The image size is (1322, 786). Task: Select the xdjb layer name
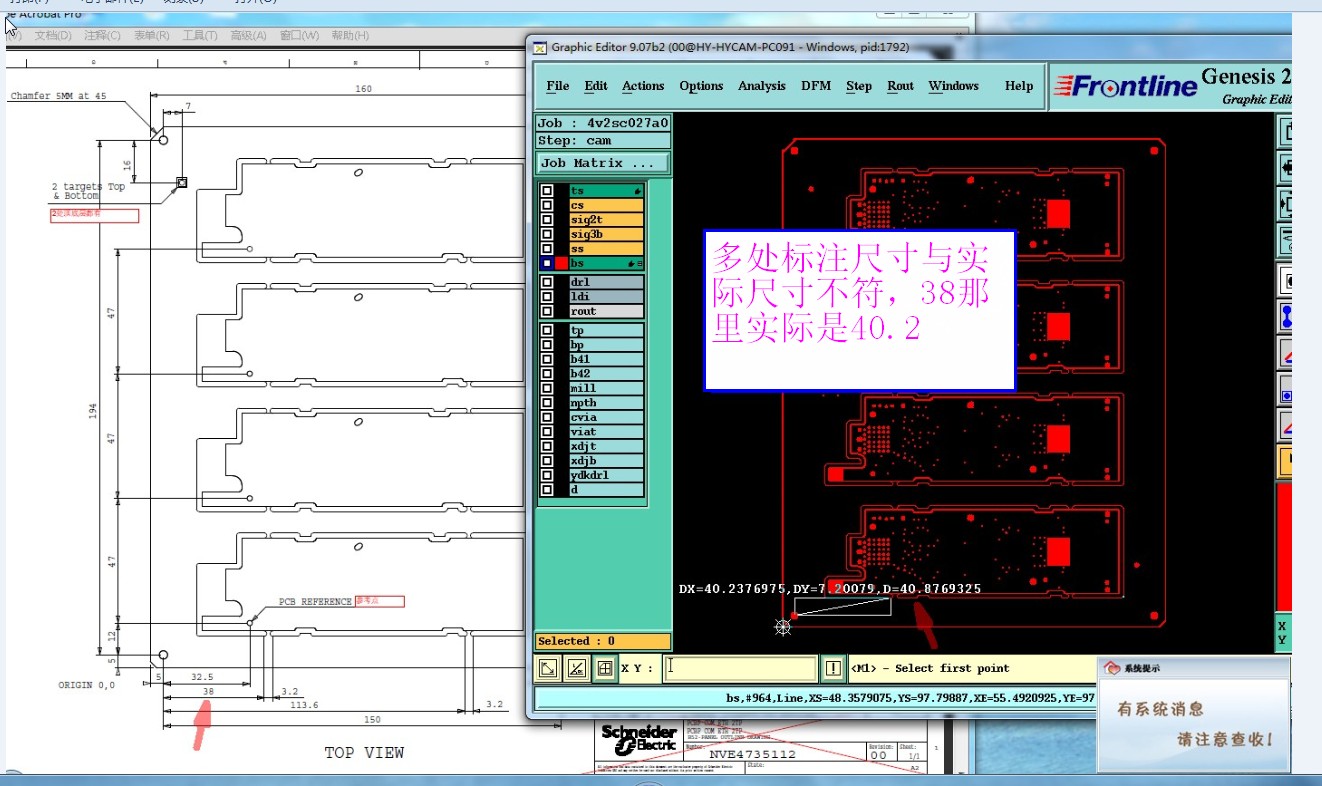[606, 461]
